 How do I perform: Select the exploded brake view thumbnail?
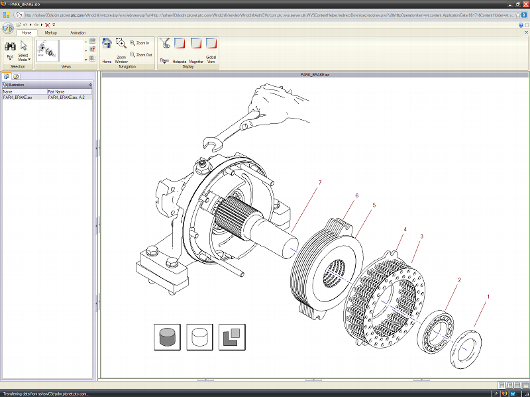[x=48, y=51]
